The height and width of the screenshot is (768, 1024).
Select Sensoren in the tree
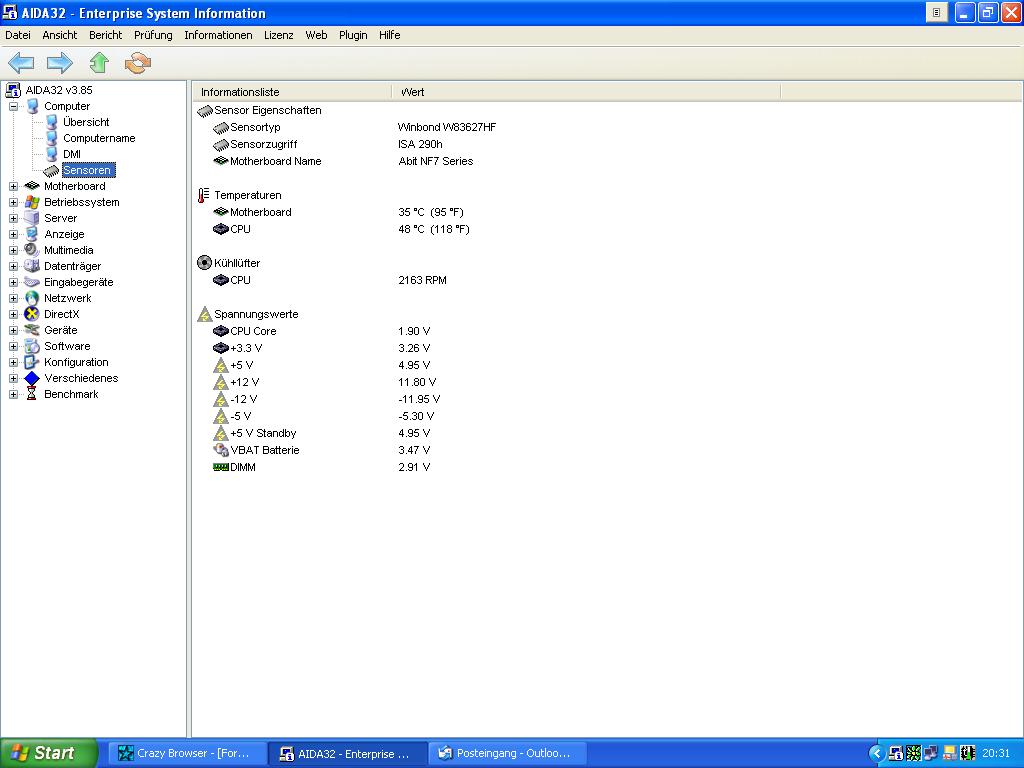[x=88, y=170]
